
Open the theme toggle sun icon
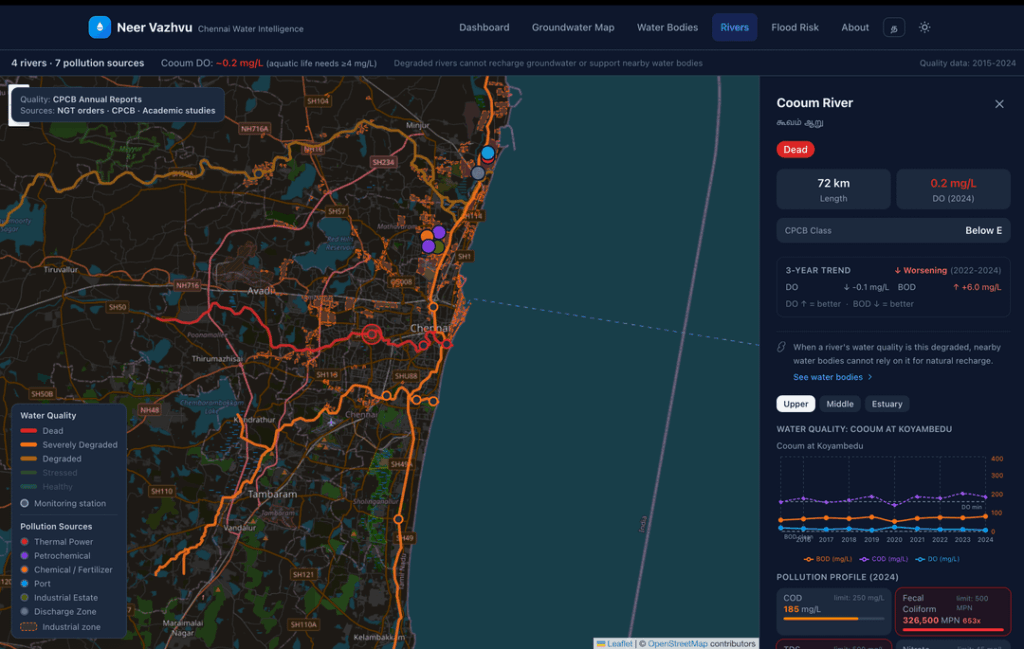924,27
